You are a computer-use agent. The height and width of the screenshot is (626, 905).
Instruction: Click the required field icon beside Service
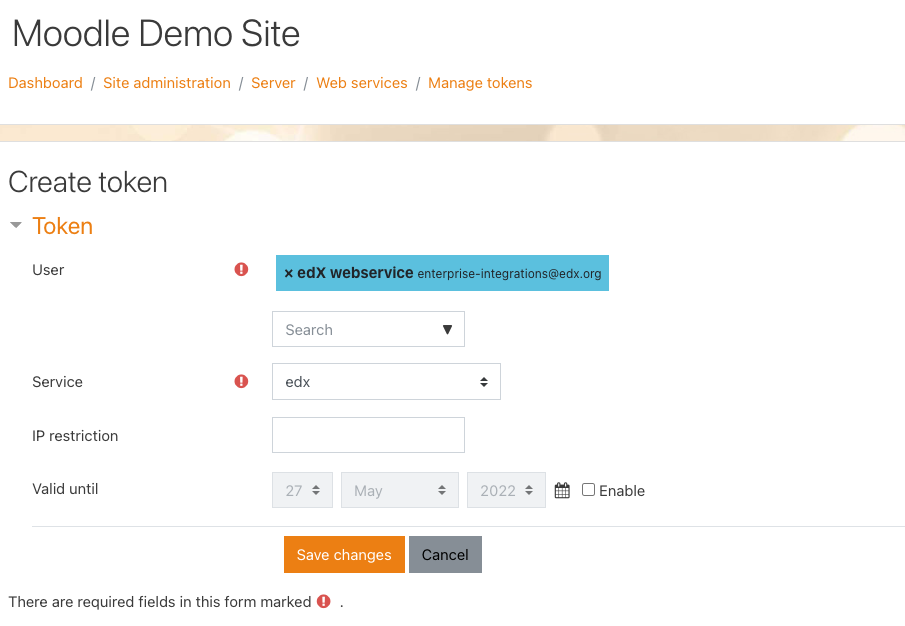[241, 381]
